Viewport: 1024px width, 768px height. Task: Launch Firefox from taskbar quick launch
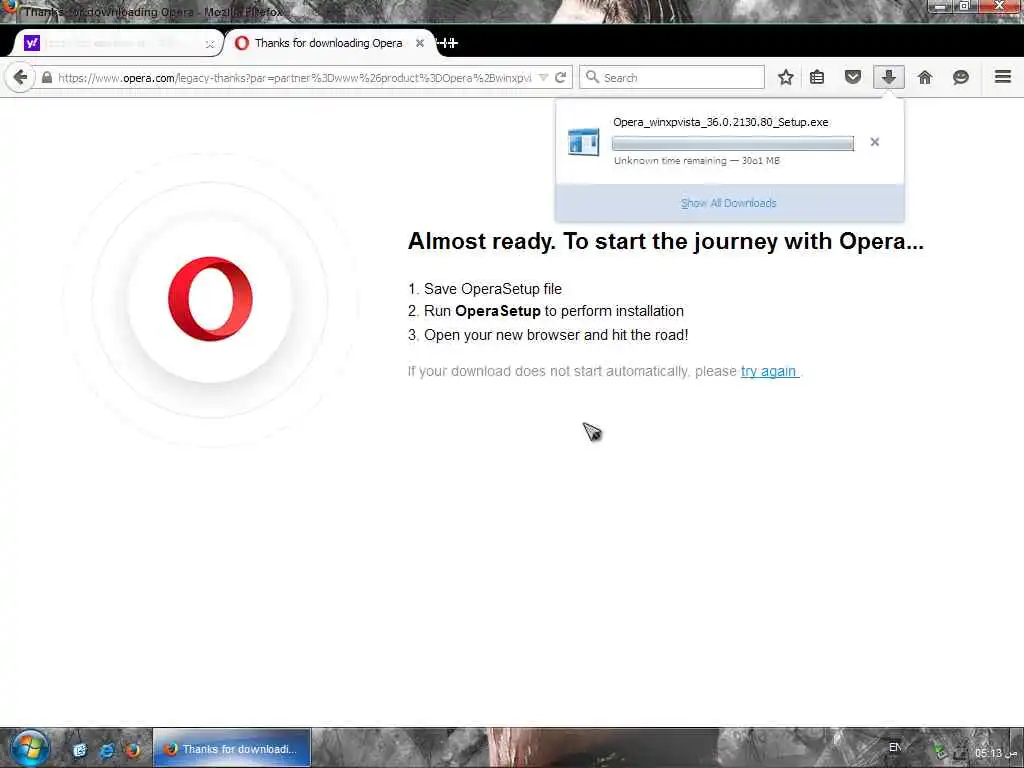133,750
